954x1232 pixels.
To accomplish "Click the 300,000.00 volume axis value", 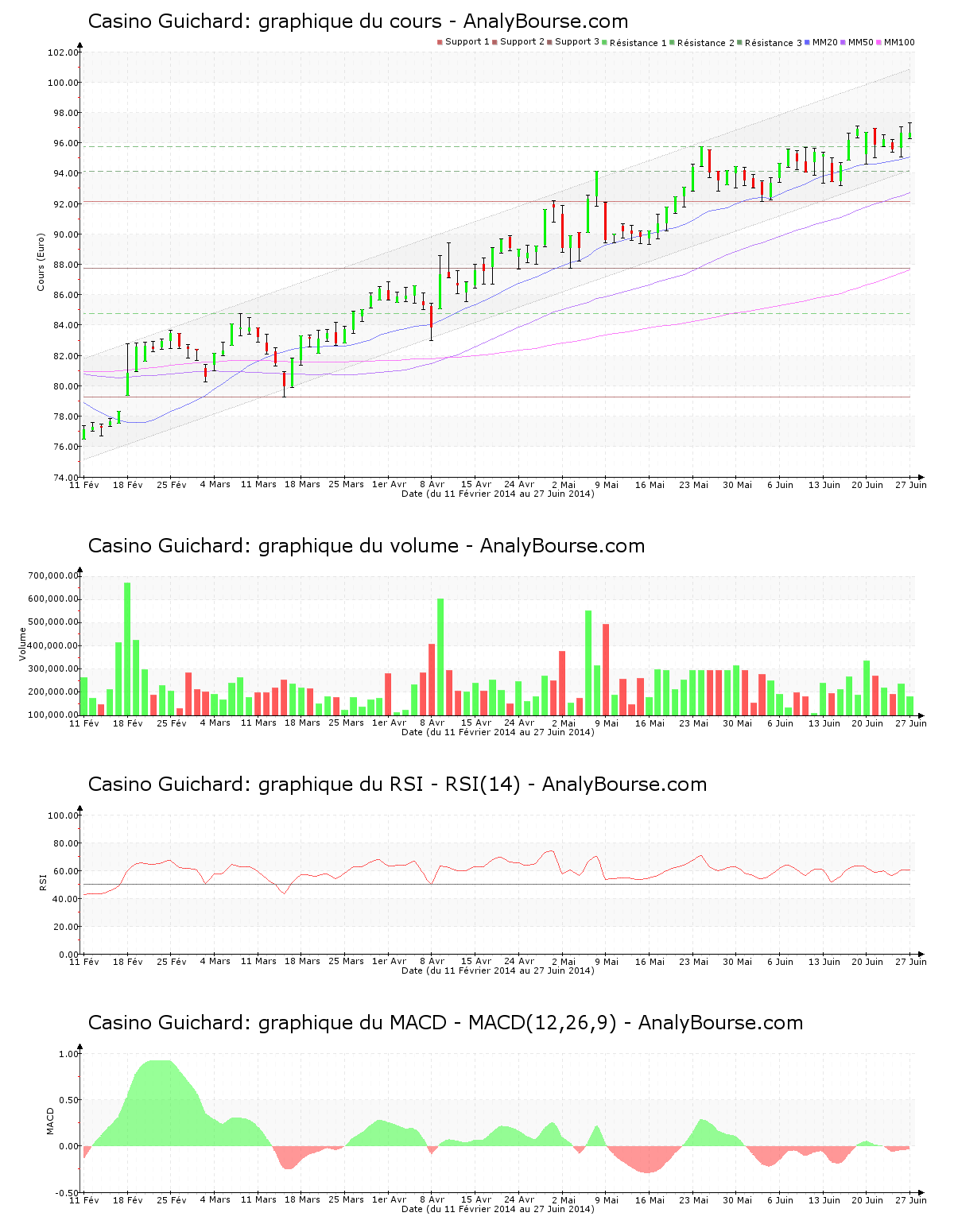I will (x=52, y=668).
